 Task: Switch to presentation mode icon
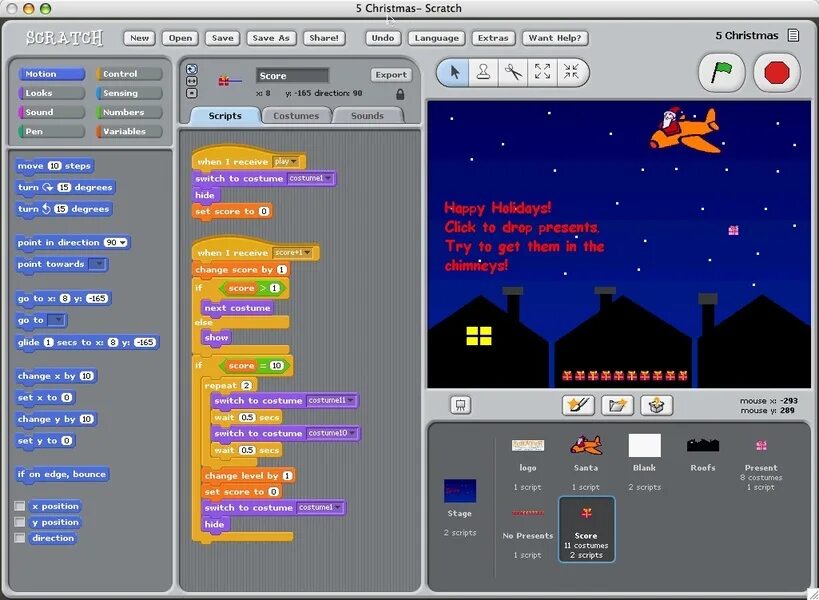460,405
